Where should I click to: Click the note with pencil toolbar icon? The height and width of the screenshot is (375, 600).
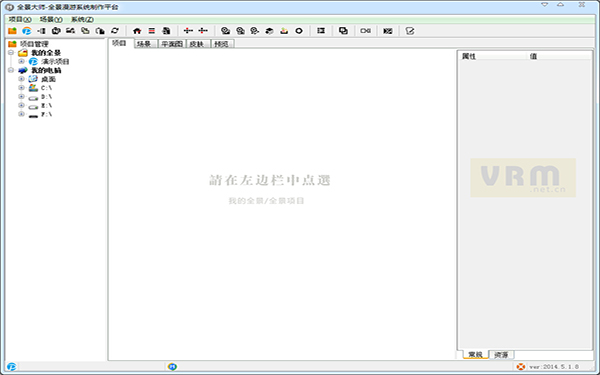[410, 31]
